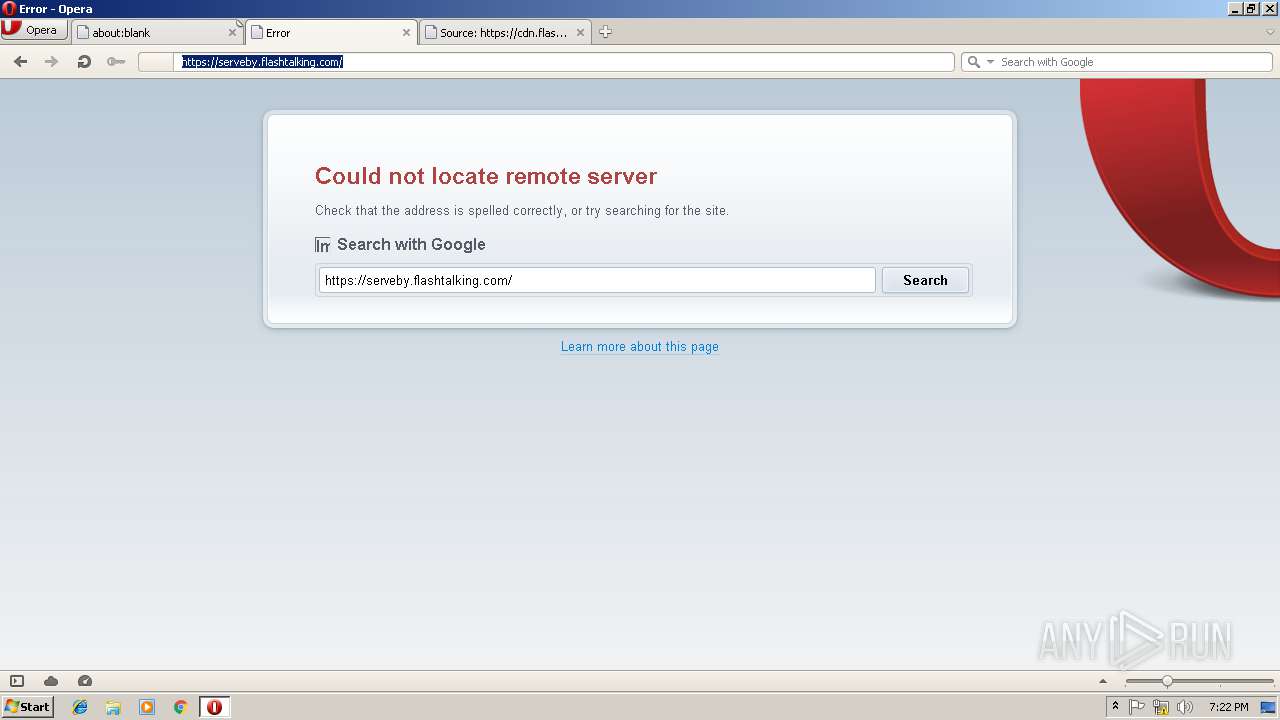This screenshot has width=1280, height=720.
Task: Select Opera taskbar button
Action: (x=214, y=707)
